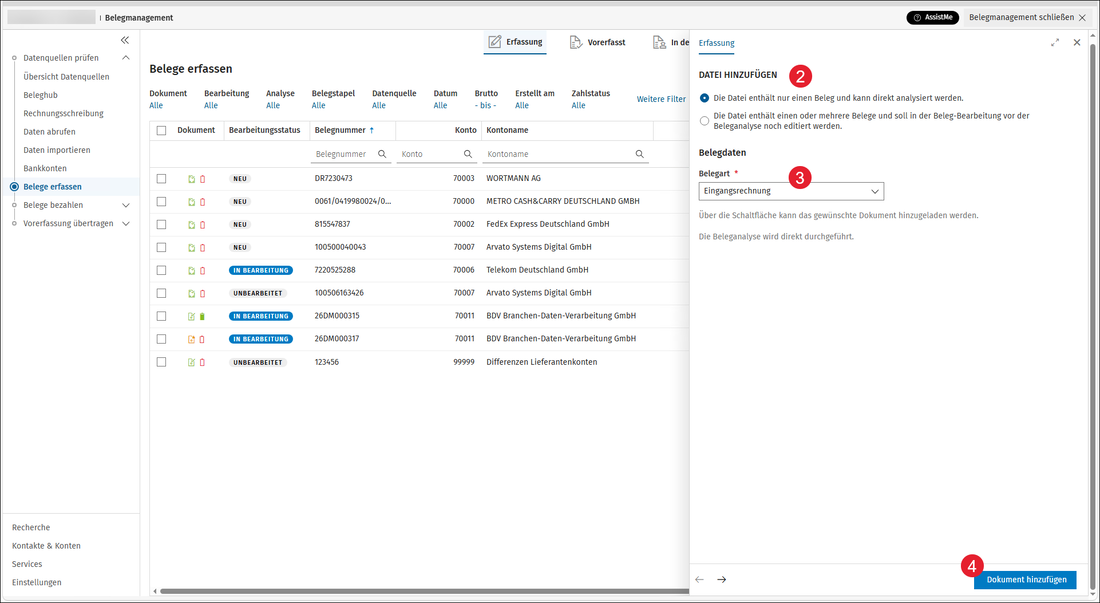Click the document icon in Telekom Deutschland row
The width and height of the screenshot is (1100, 603).
tap(192, 270)
